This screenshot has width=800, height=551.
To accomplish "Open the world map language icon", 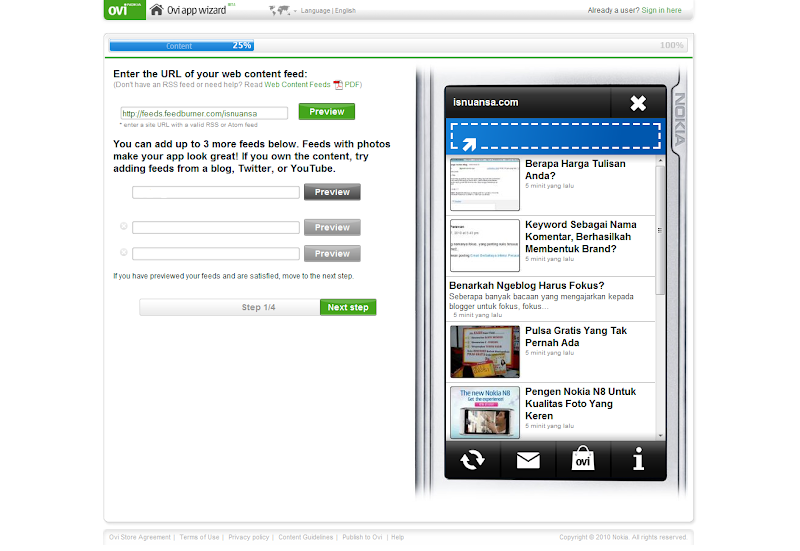I will coord(280,10).
